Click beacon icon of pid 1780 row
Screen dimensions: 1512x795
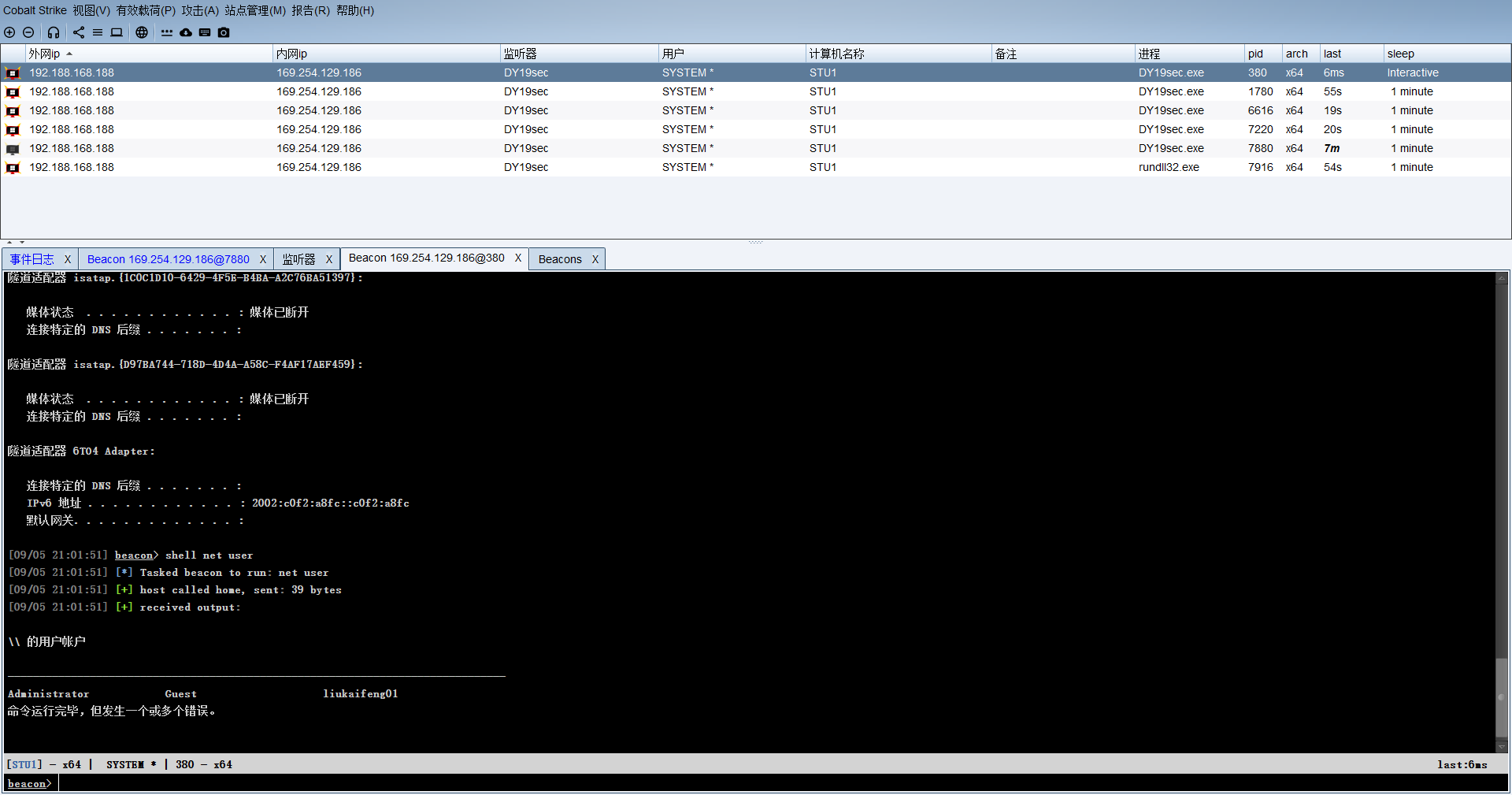[13, 92]
